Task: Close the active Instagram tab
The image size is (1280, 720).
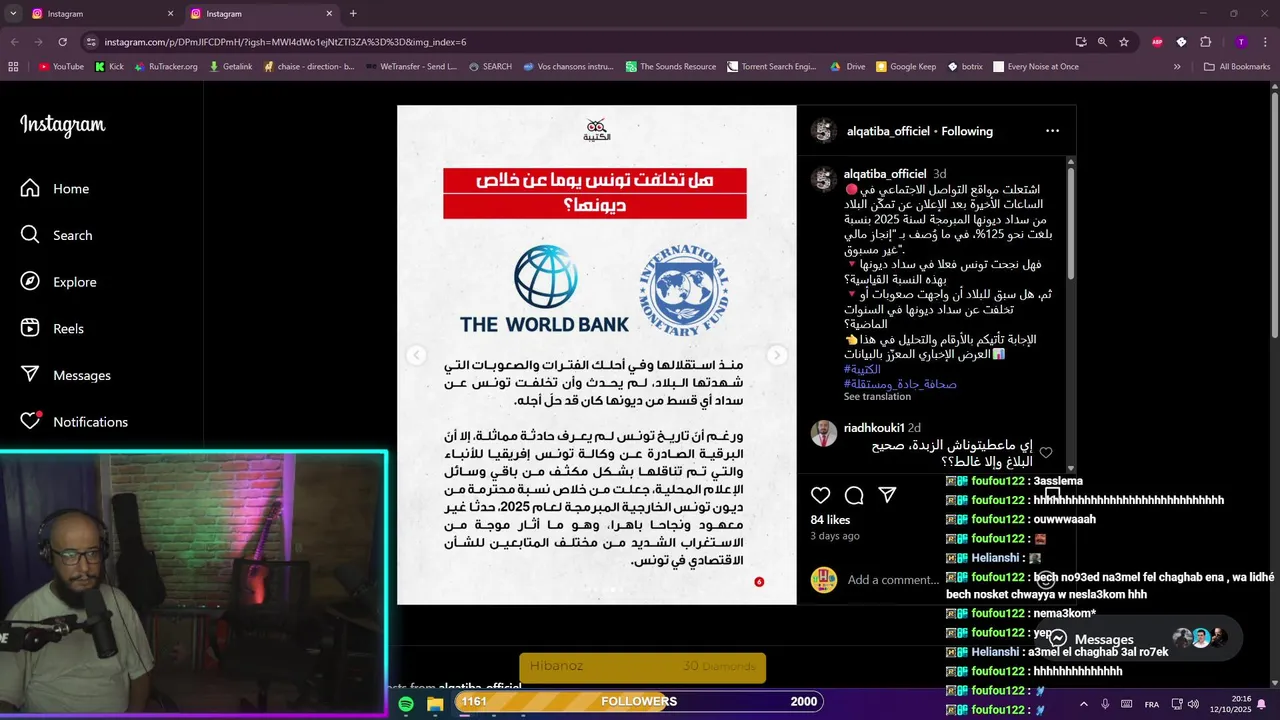Action: coord(329,14)
